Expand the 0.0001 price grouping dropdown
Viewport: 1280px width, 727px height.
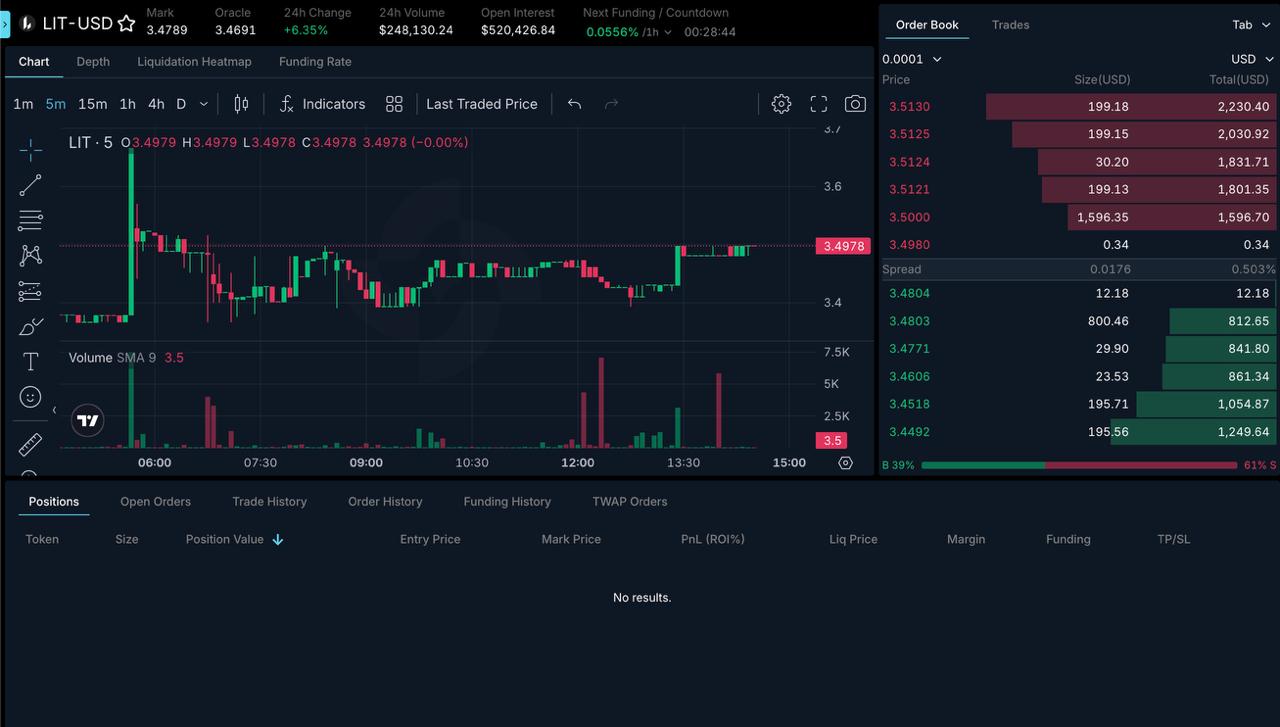[x=912, y=59]
